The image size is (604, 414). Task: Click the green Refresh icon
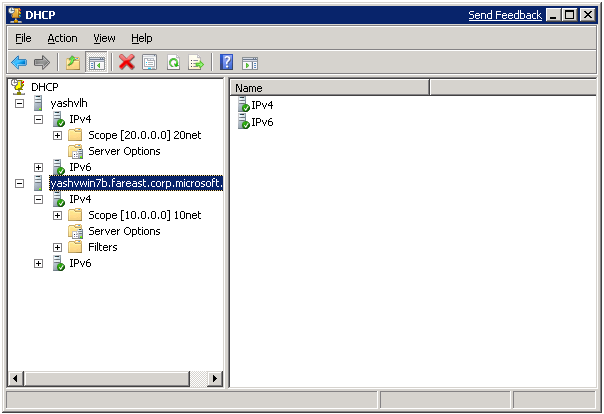(173, 63)
